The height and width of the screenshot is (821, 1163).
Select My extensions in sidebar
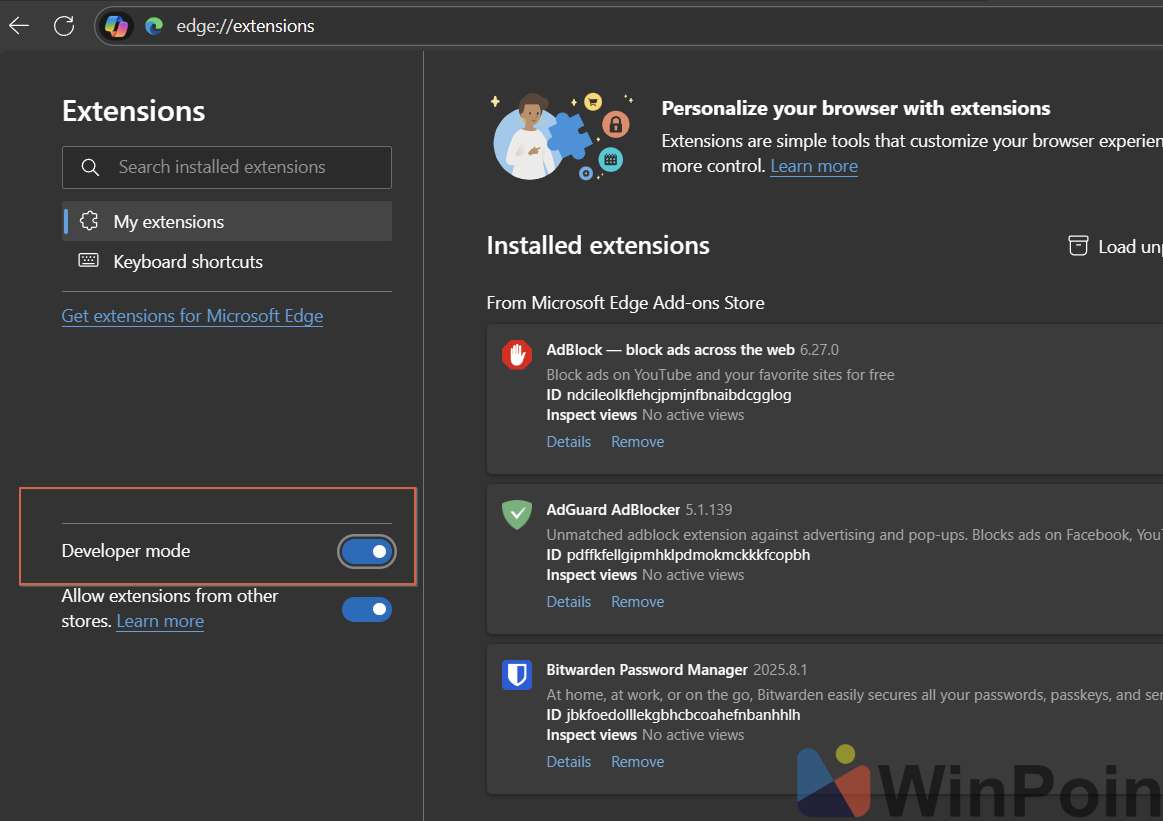point(227,221)
